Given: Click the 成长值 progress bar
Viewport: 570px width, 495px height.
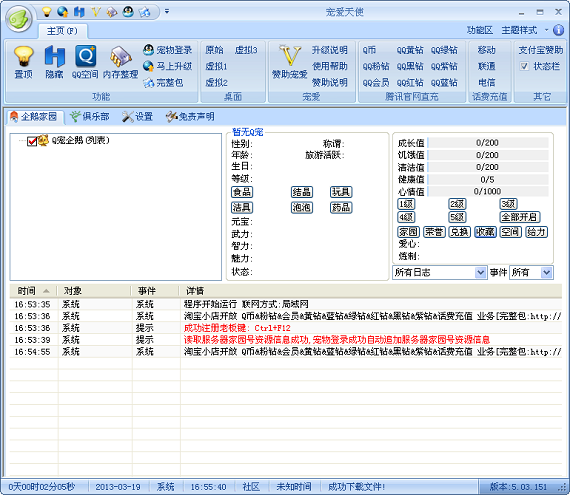Looking at the screenshot, I should (488, 143).
